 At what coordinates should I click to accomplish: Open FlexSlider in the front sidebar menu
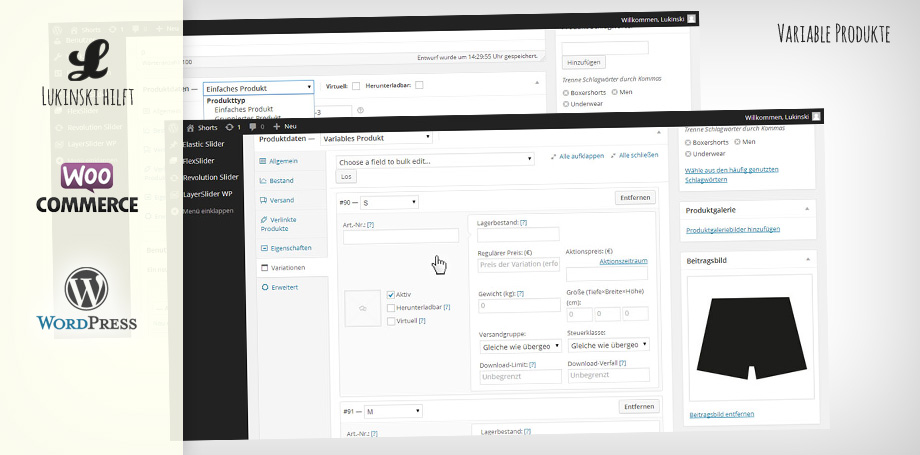(199, 160)
